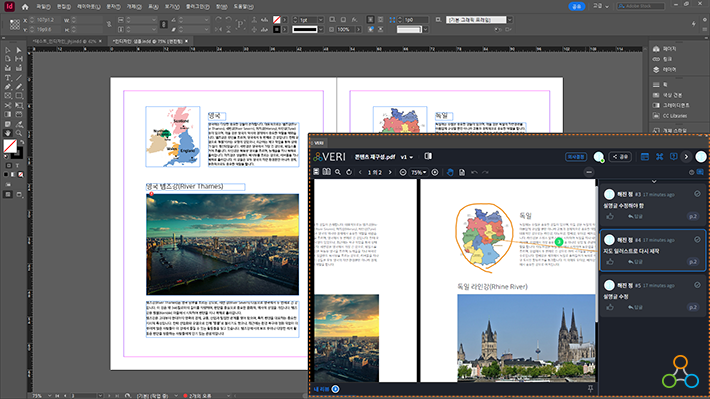
Task: Open the 75% zoom dropdown in VERI
Action: (x=418, y=172)
